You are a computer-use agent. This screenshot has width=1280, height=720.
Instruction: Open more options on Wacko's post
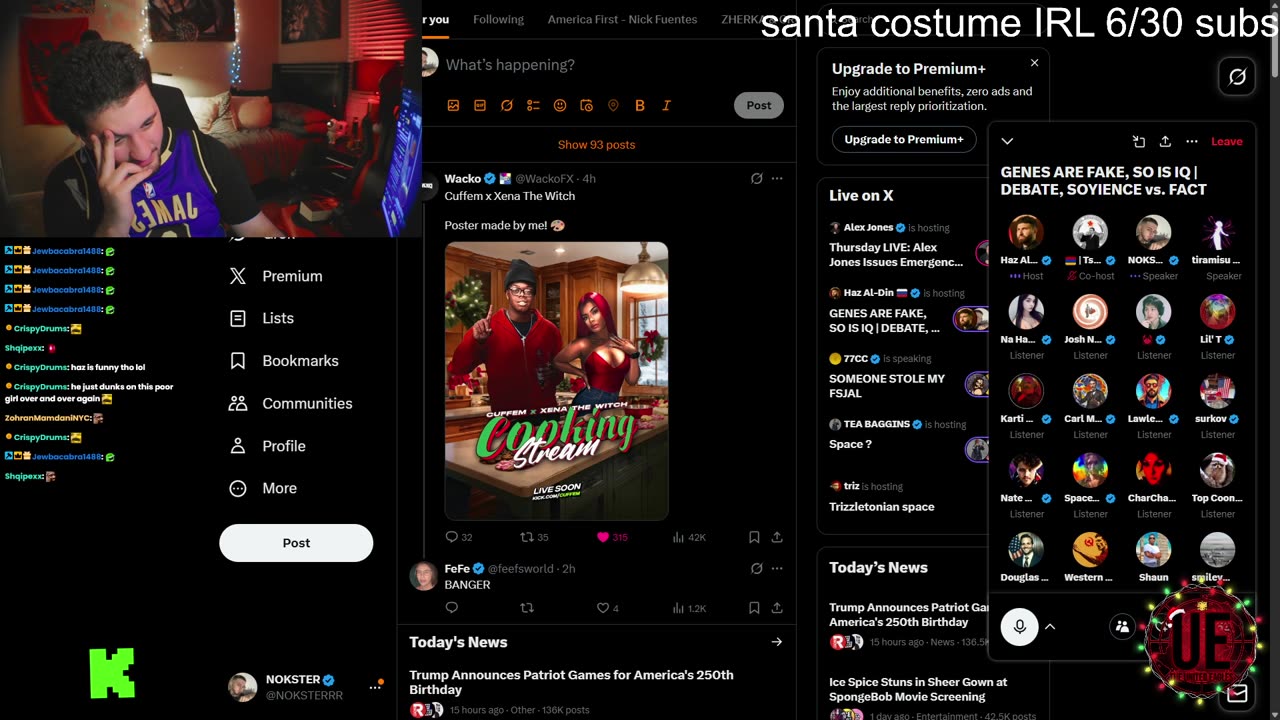[x=777, y=178]
